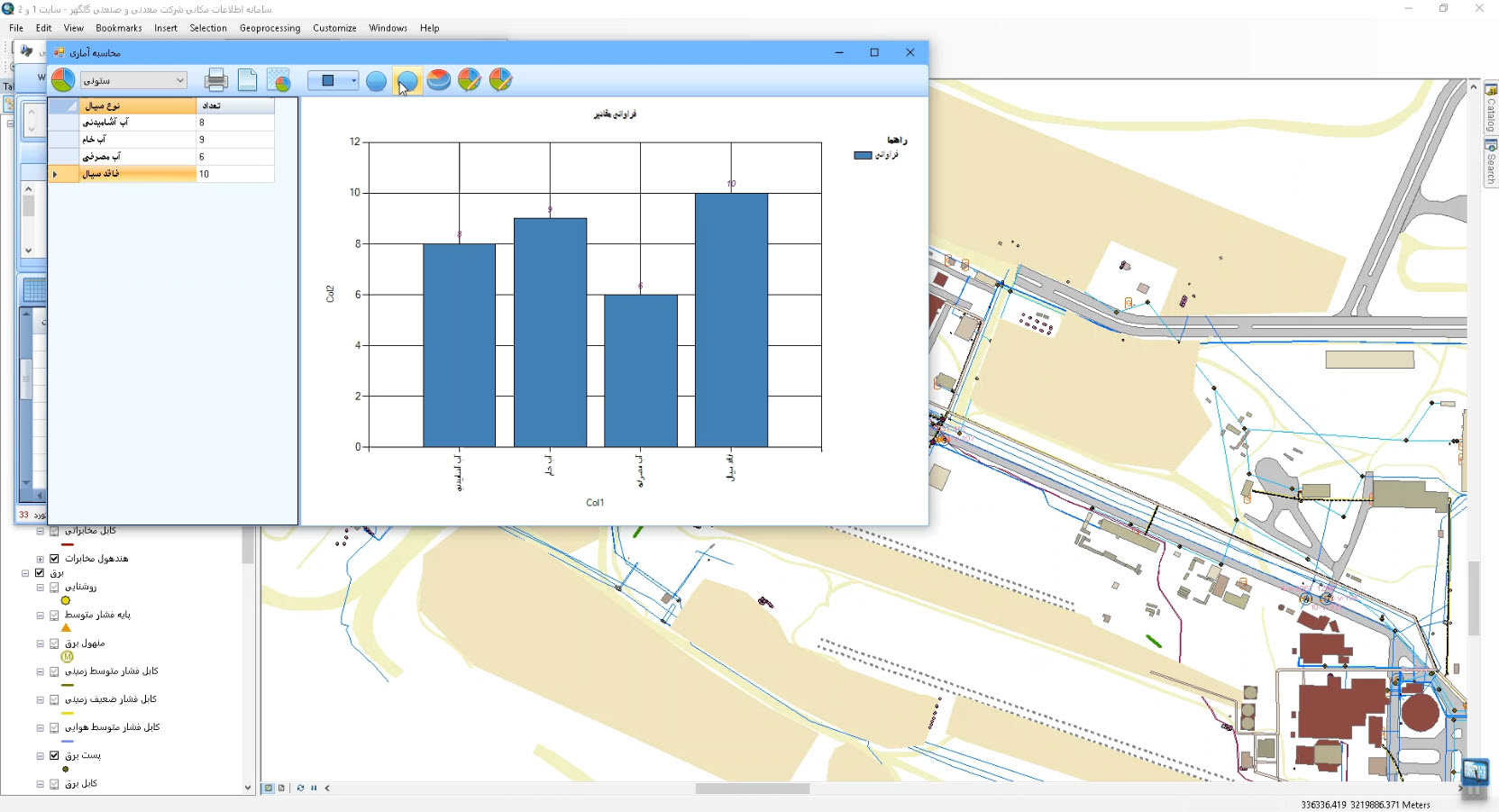Uncheck the پست برق layer checkbox
The image size is (1499, 812).
[x=54, y=756]
